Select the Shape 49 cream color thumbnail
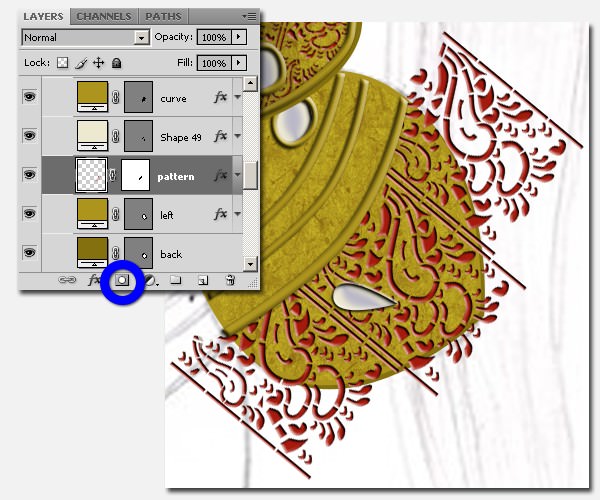 pos(93,135)
